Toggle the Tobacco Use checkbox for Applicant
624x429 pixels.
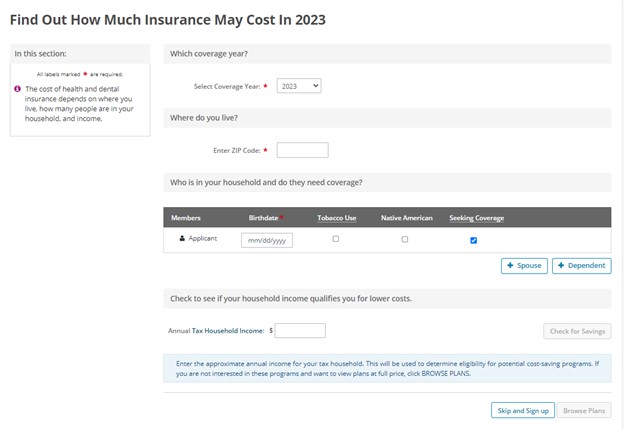point(336,239)
